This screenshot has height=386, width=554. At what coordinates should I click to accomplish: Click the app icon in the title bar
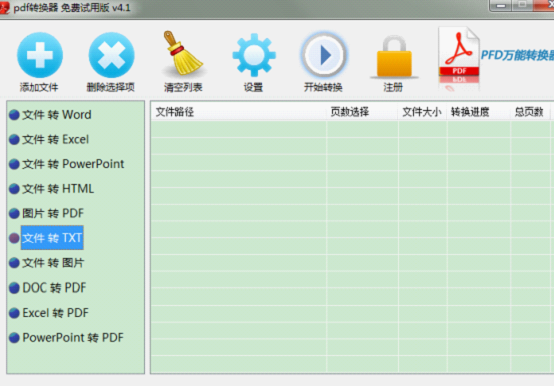pos(5,7)
